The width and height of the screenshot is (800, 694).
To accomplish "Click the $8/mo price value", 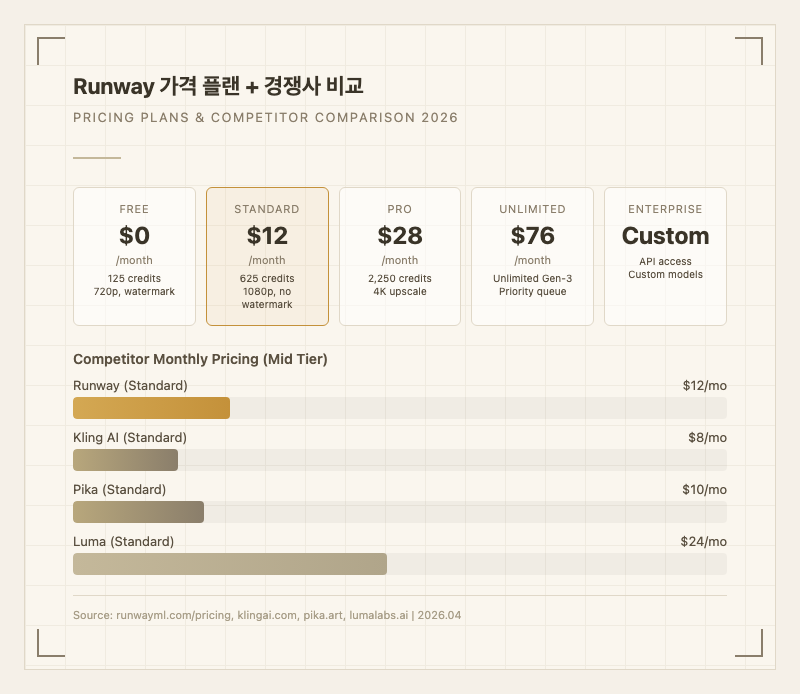I will click(x=707, y=438).
